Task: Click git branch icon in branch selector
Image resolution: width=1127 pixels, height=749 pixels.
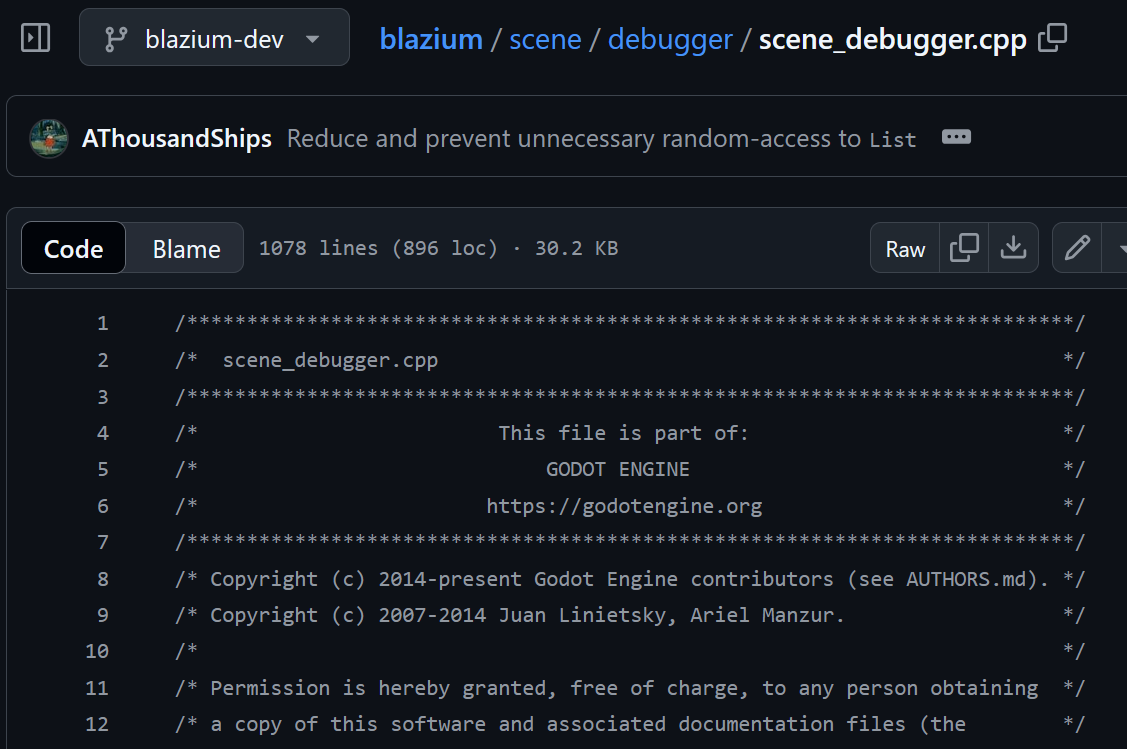Action: click(116, 39)
